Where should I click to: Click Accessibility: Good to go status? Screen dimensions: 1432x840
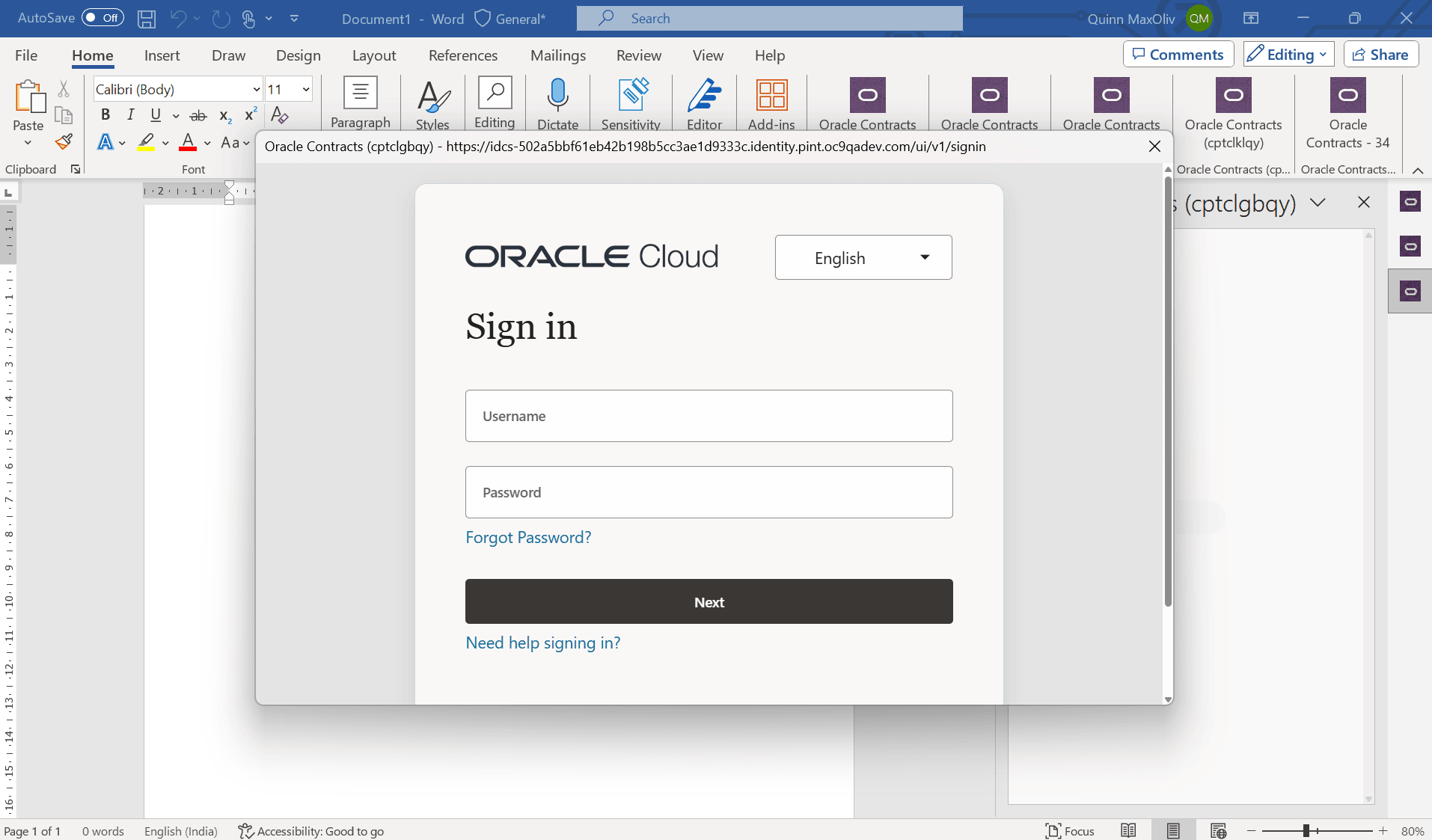click(311, 831)
